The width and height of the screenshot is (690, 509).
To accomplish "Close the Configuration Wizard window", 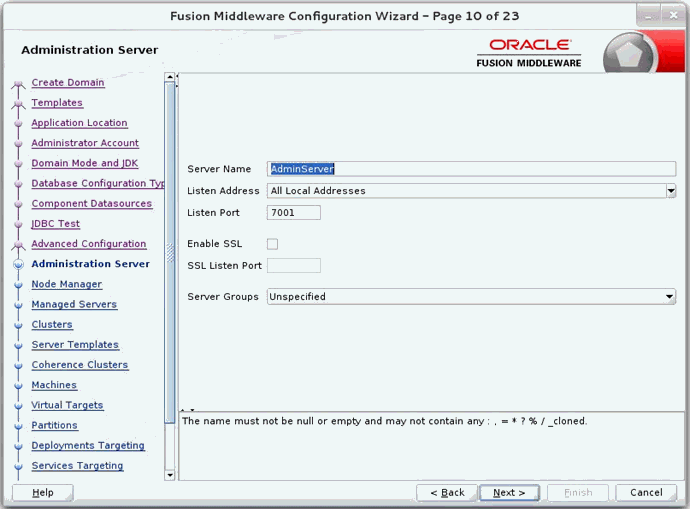I will click(673, 16).
